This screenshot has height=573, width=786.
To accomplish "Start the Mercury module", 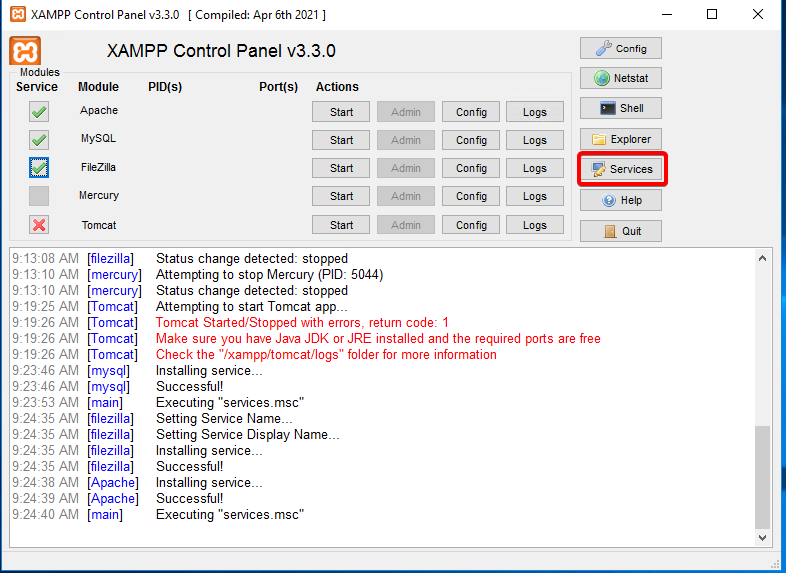I will point(341,196).
